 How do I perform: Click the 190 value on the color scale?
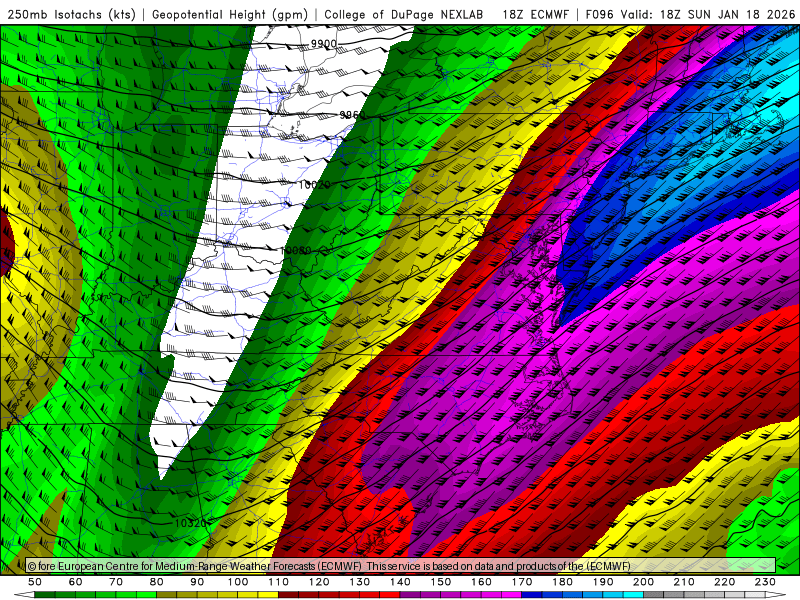[x=603, y=582]
